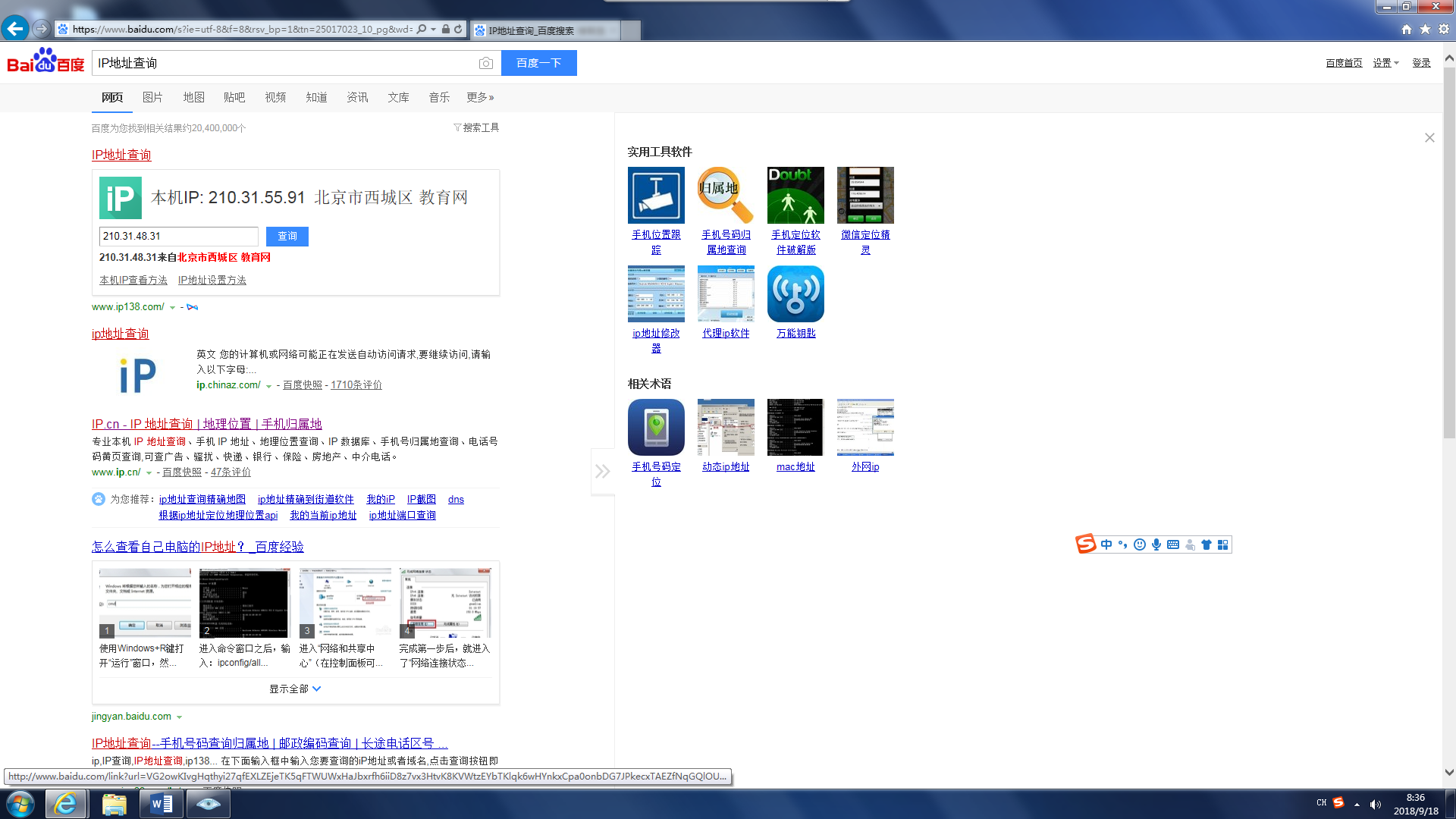Collapse the sidebar with double-chevron arrow
Image resolution: width=1456 pixels, height=819 pixels.
602,471
